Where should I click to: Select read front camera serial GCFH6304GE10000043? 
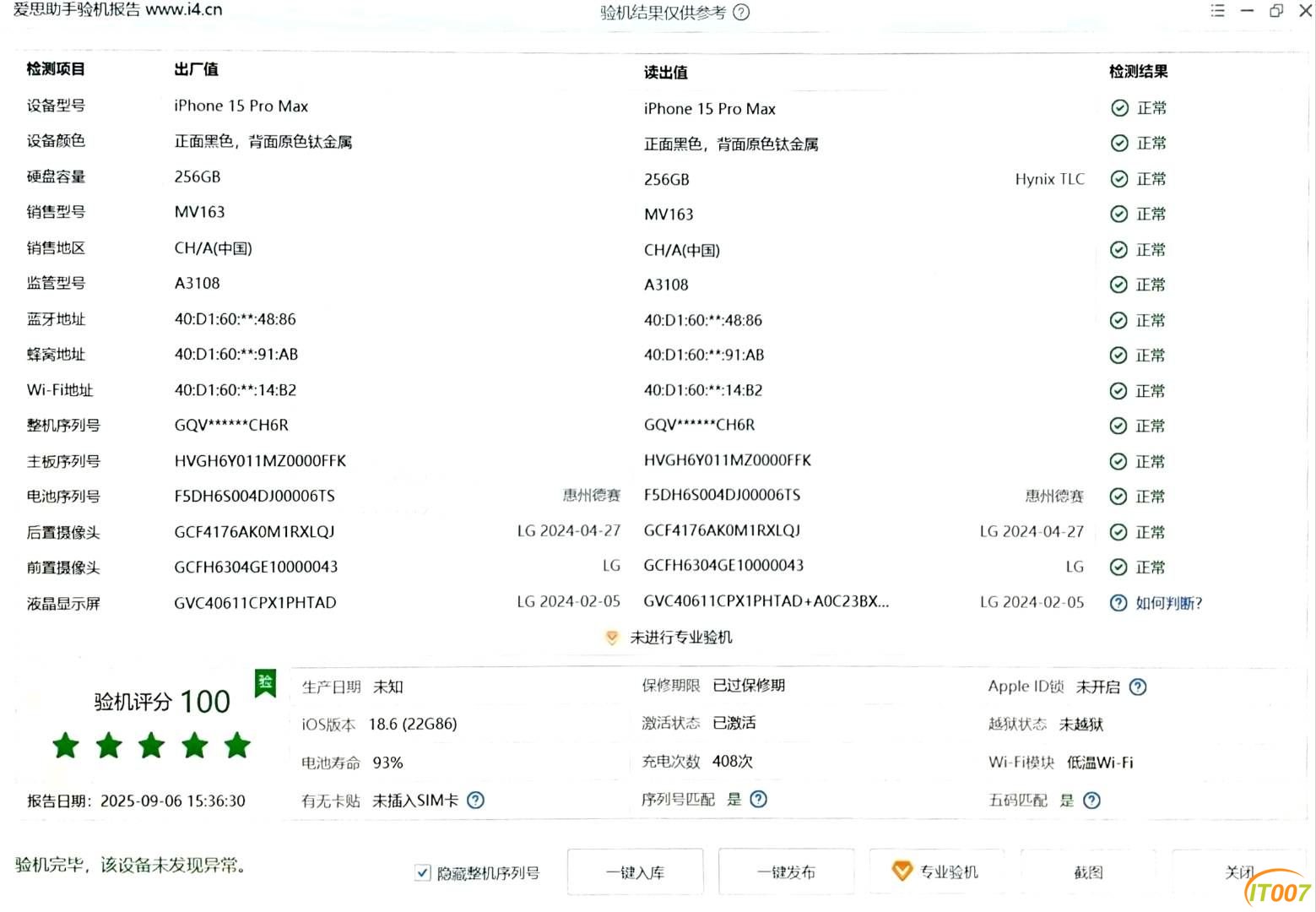[x=723, y=566]
